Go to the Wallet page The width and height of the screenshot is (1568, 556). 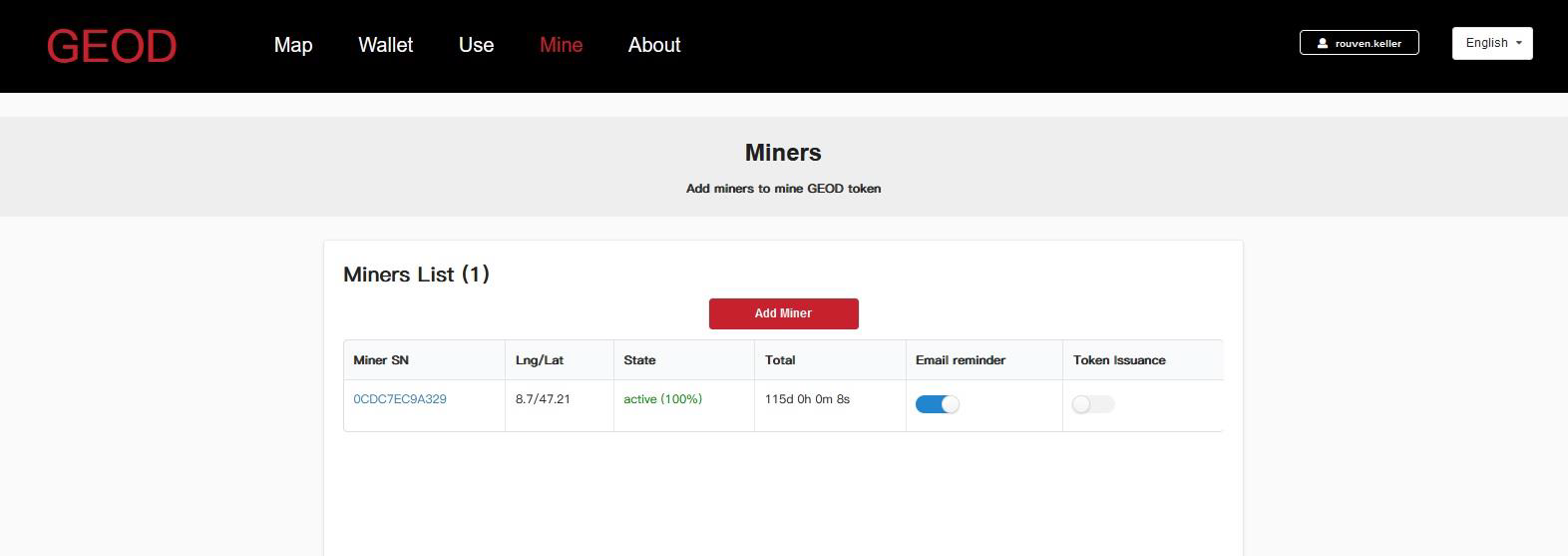pyautogui.click(x=385, y=45)
